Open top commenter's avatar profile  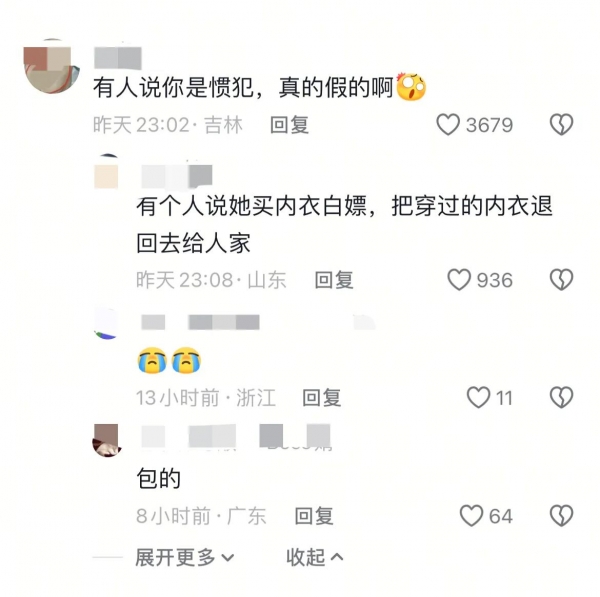click(52, 65)
